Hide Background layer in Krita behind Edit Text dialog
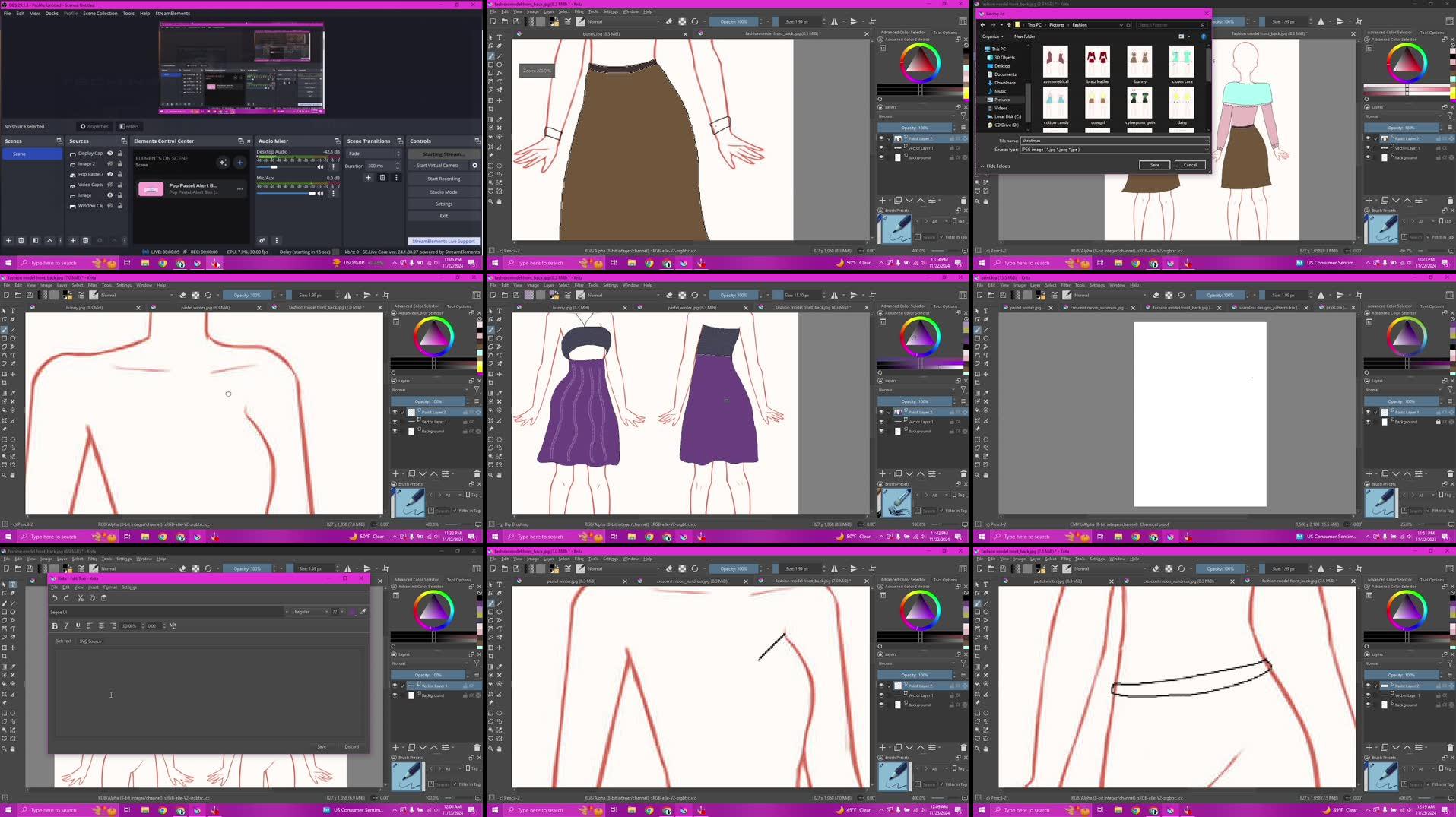Screen dimensions: 1456x817 coord(395,695)
